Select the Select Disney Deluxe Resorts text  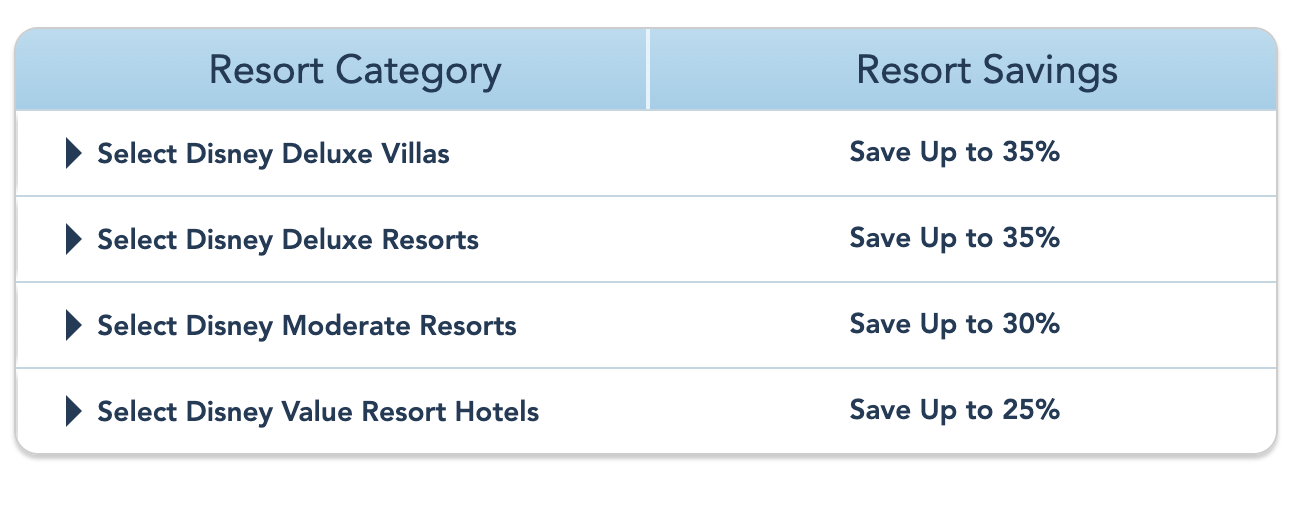click(288, 240)
